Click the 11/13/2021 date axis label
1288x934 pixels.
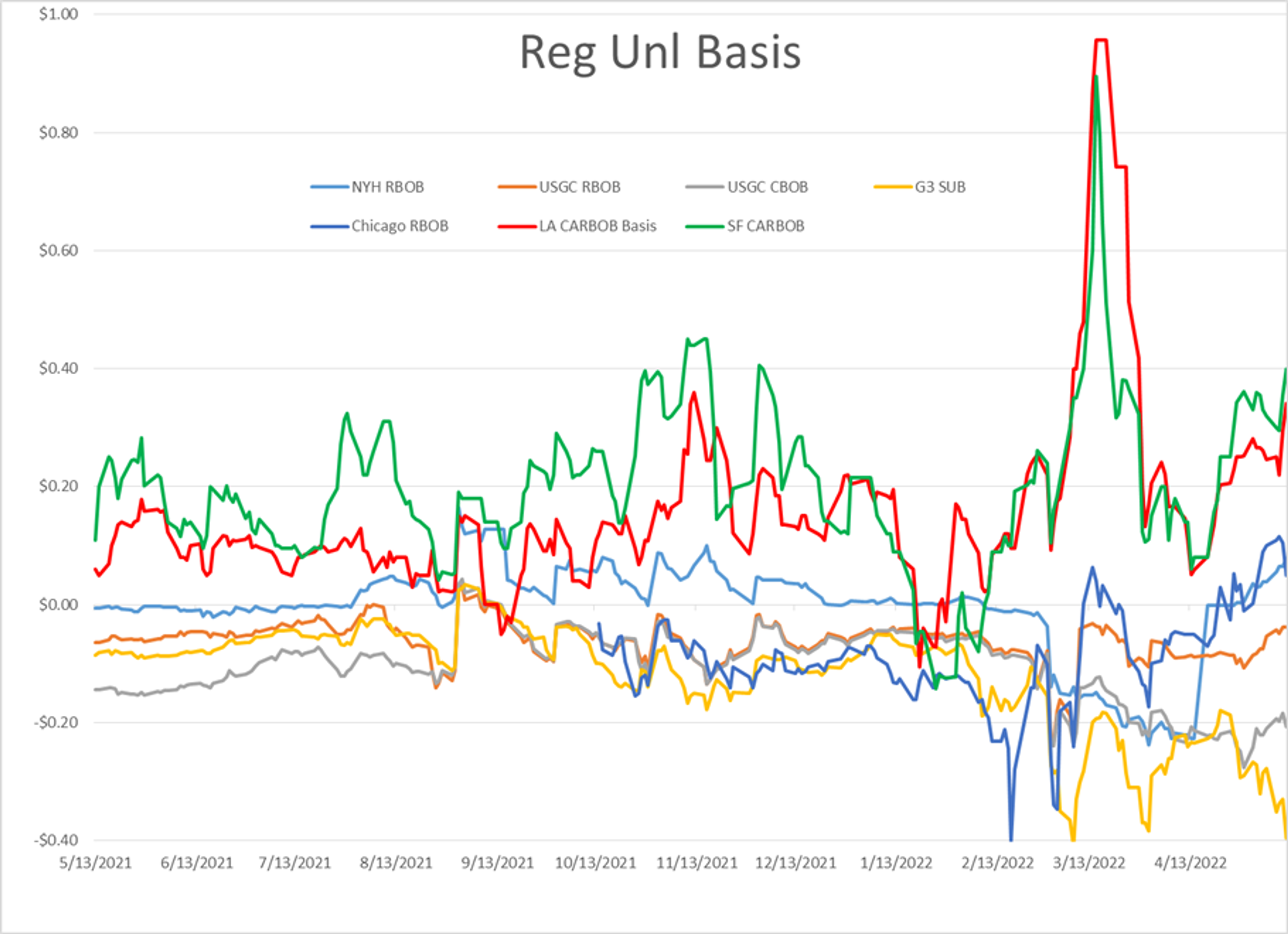(697, 863)
